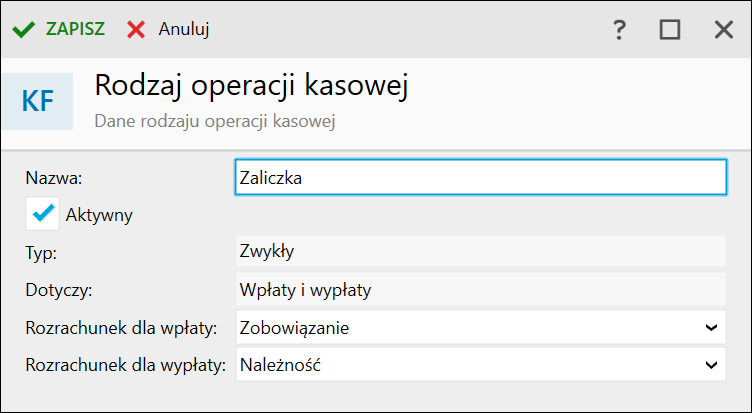Click the Dotyczy field Wpłaty i wypłaty
This screenshot has height=413, width=752.
tap(481, 290)
